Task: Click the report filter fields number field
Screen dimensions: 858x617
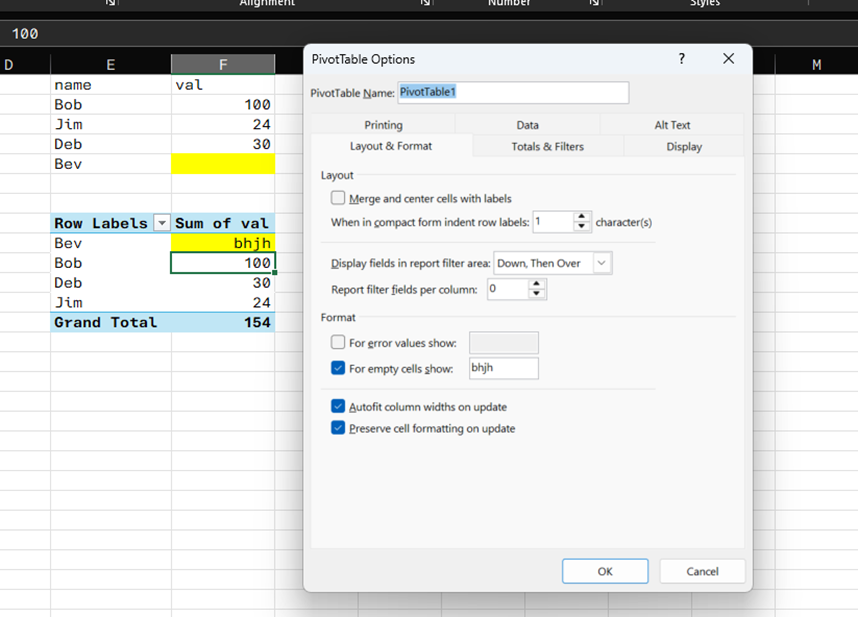Action: (x=508, y=289)
